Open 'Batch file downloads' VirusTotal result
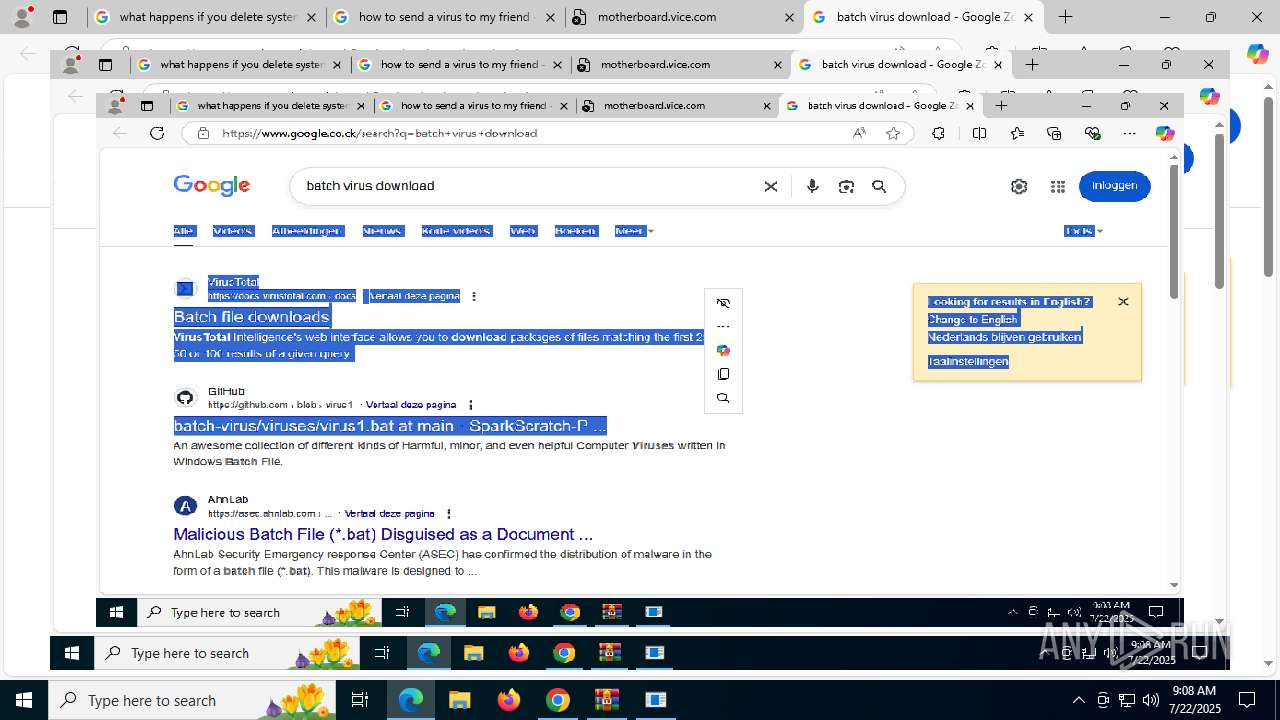Image resolution: width=1280 pixels, height=720 pixels. (251, 317)
